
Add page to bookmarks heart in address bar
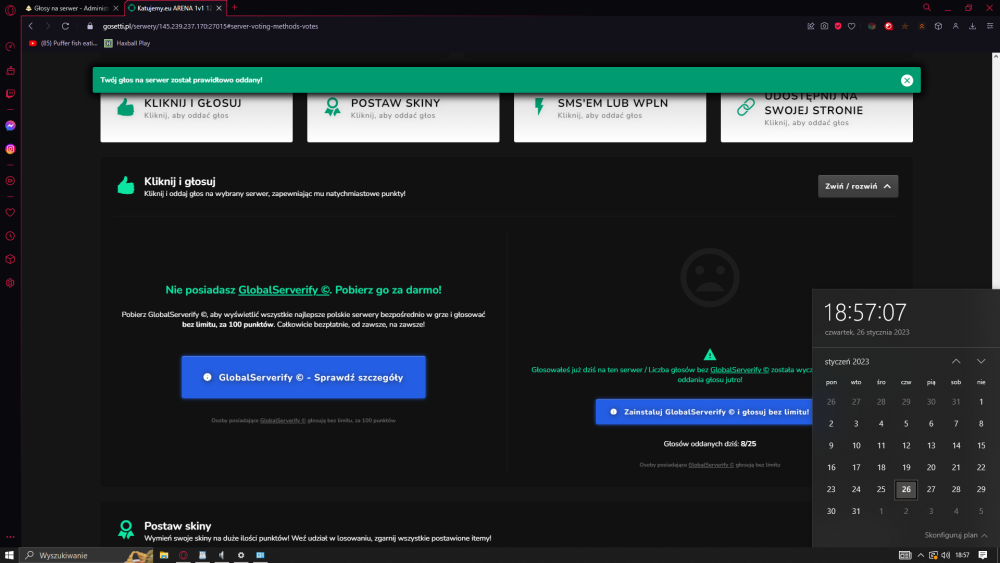(851, 26)
